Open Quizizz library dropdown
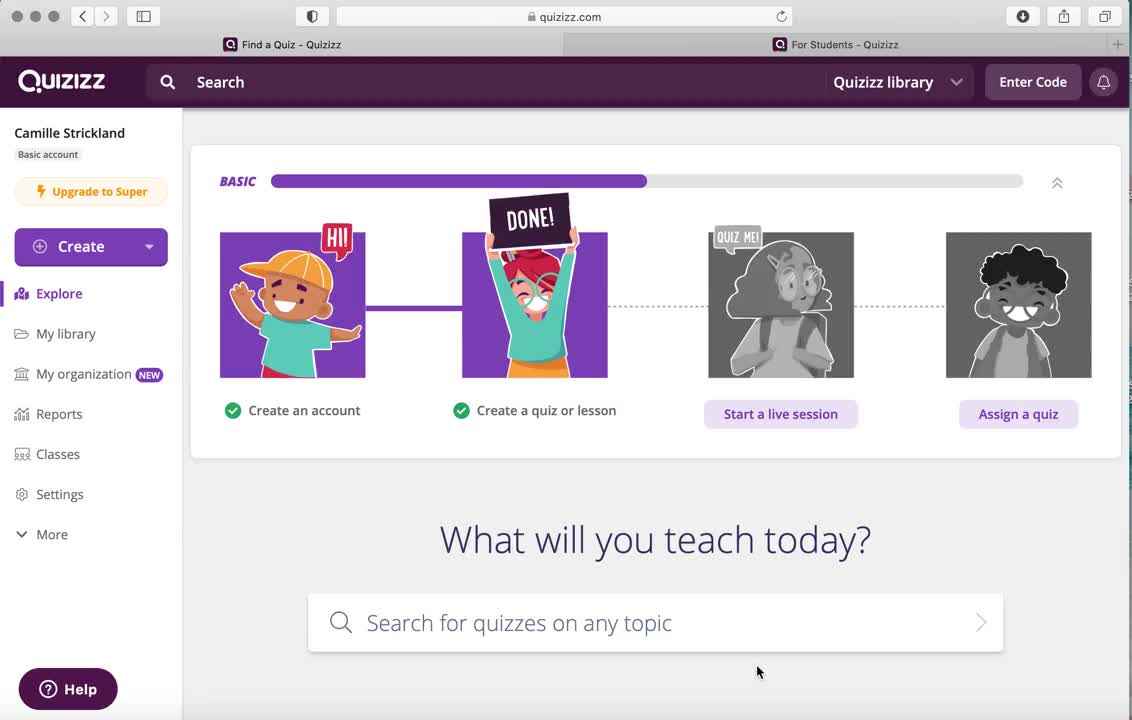Image resolution: width=1132 pixels, height=720 pixels. 898,82
